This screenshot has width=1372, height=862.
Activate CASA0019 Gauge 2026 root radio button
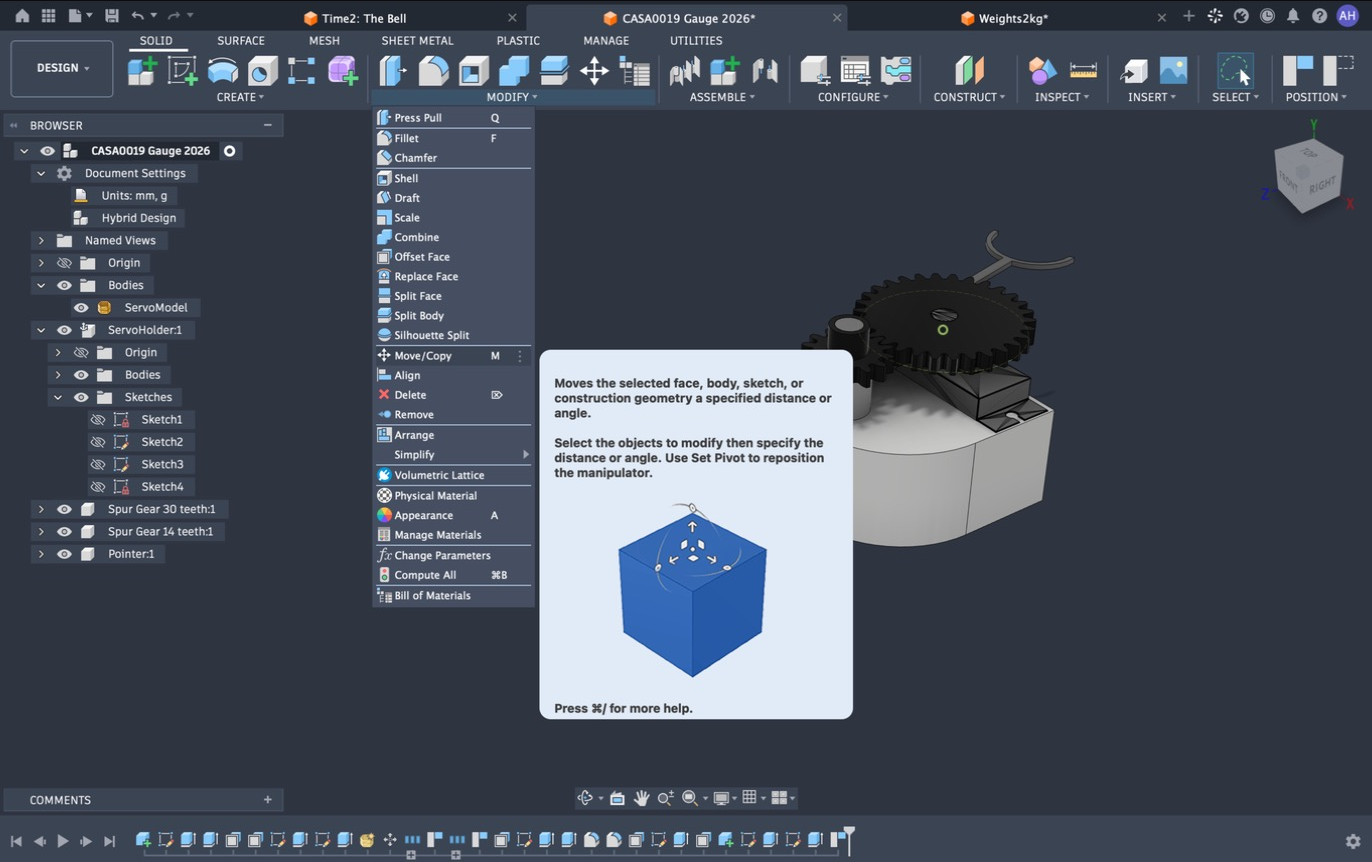pyautogui.click(x=229, y=151)
